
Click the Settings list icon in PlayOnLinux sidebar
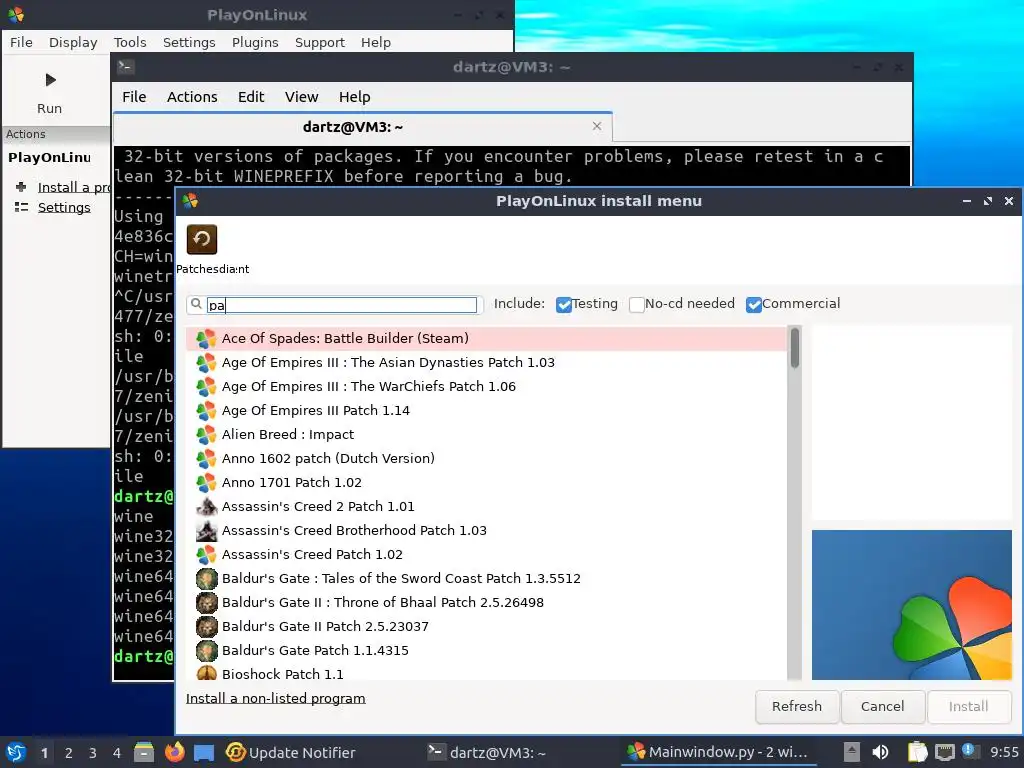click(21, 207)
